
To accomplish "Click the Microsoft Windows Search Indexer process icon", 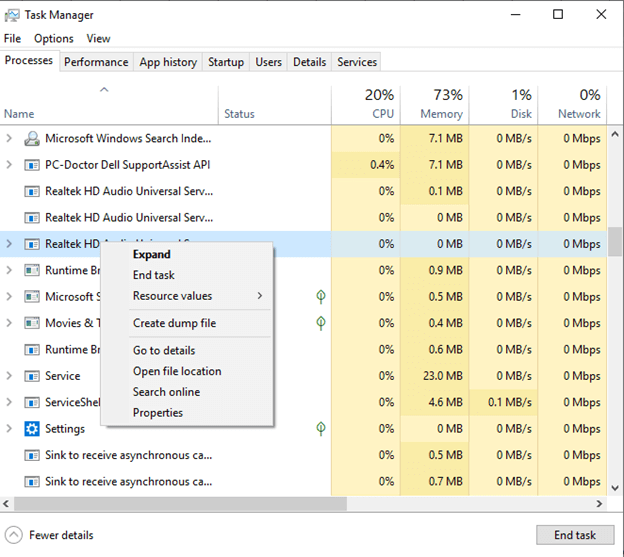I will pos(32,138).
